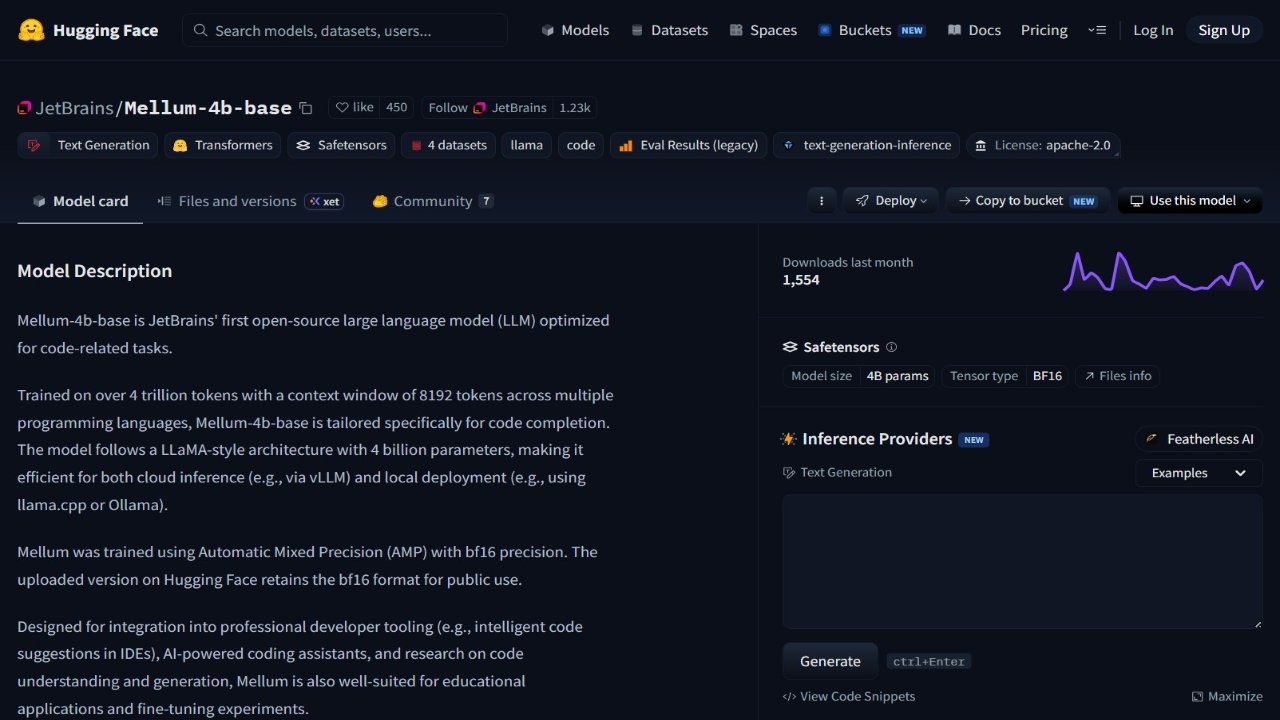
Task: Click the Sign Up button
Action: click(1224, 30)
